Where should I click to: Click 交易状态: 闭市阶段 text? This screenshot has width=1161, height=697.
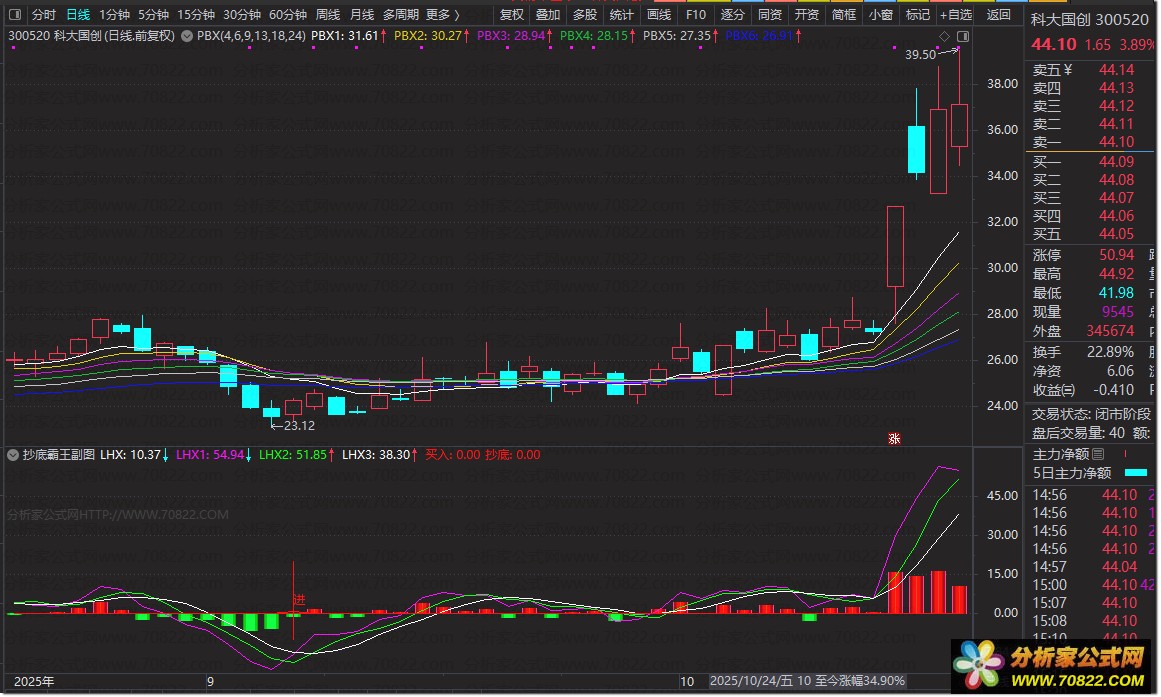pyautogui.click(x=1091, y=414)
